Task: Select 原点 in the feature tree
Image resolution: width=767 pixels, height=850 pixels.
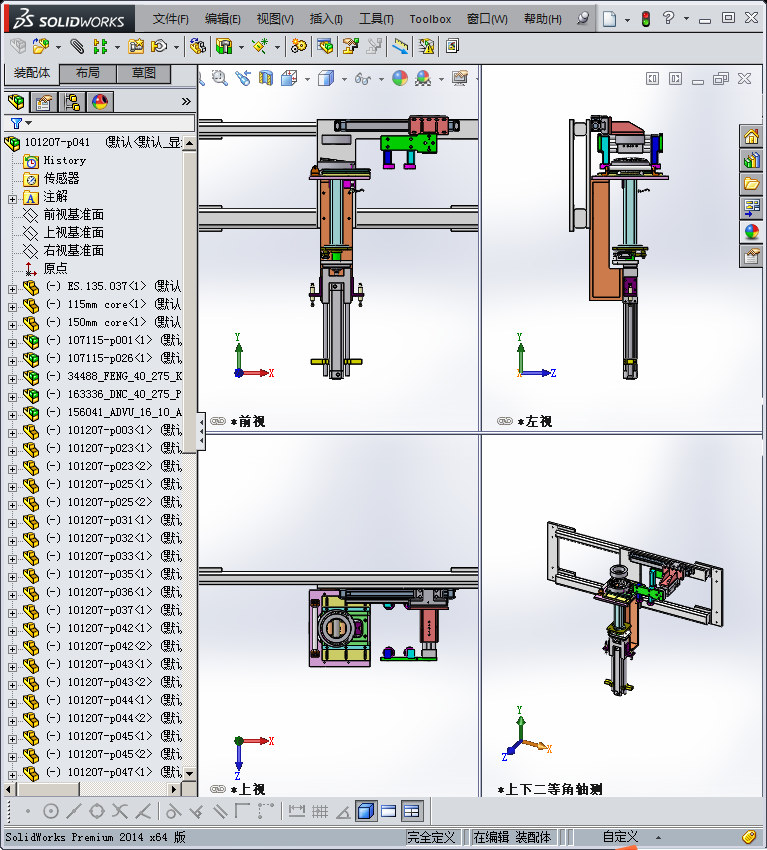Action: coord(55,268)
